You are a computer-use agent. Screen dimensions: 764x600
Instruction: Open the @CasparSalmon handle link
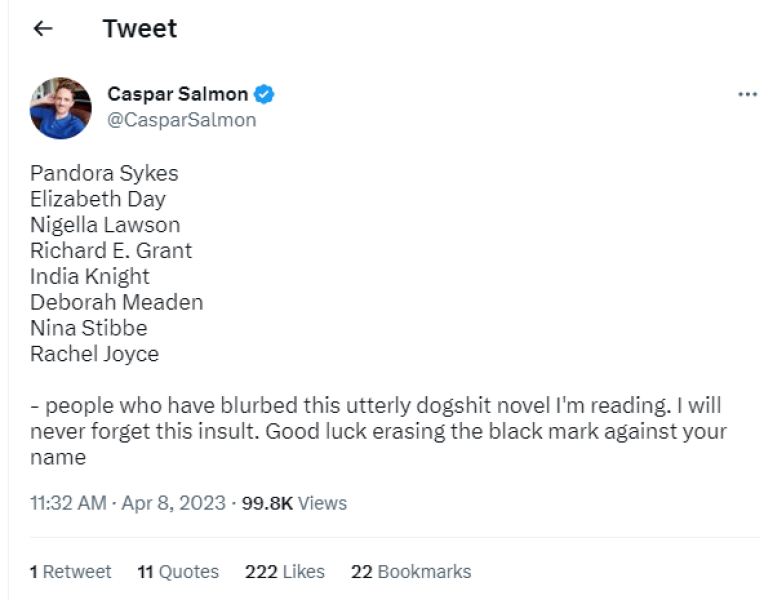click(182, 120)
